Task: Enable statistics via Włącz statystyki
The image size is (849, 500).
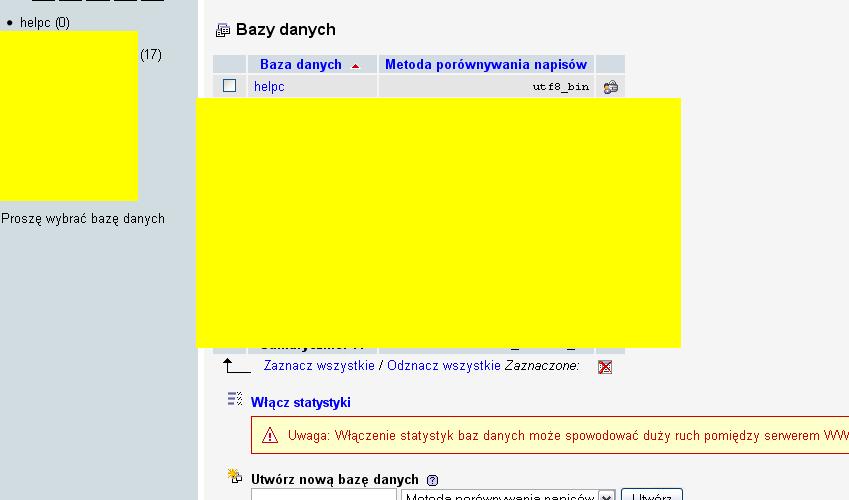Action: click(301, 402)
